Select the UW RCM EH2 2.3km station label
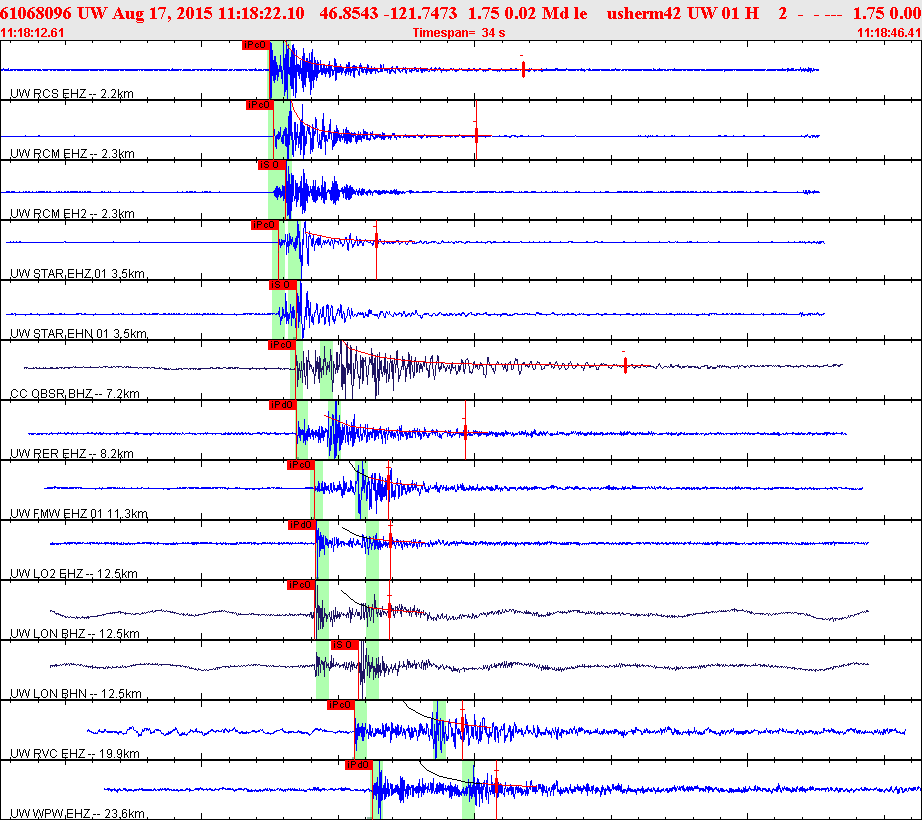922x820 pixels. pos(72,213)
